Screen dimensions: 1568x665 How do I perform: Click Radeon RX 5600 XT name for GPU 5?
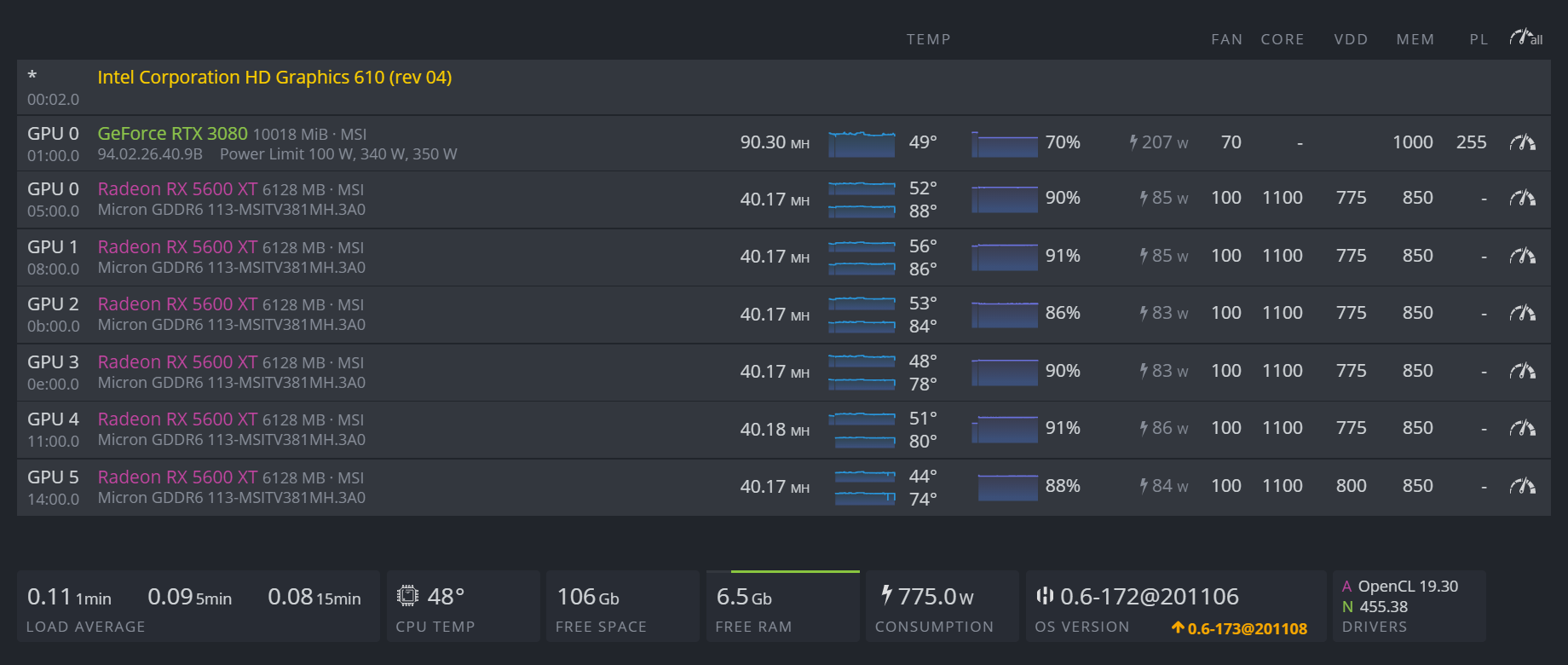click(x=177, y=477)
